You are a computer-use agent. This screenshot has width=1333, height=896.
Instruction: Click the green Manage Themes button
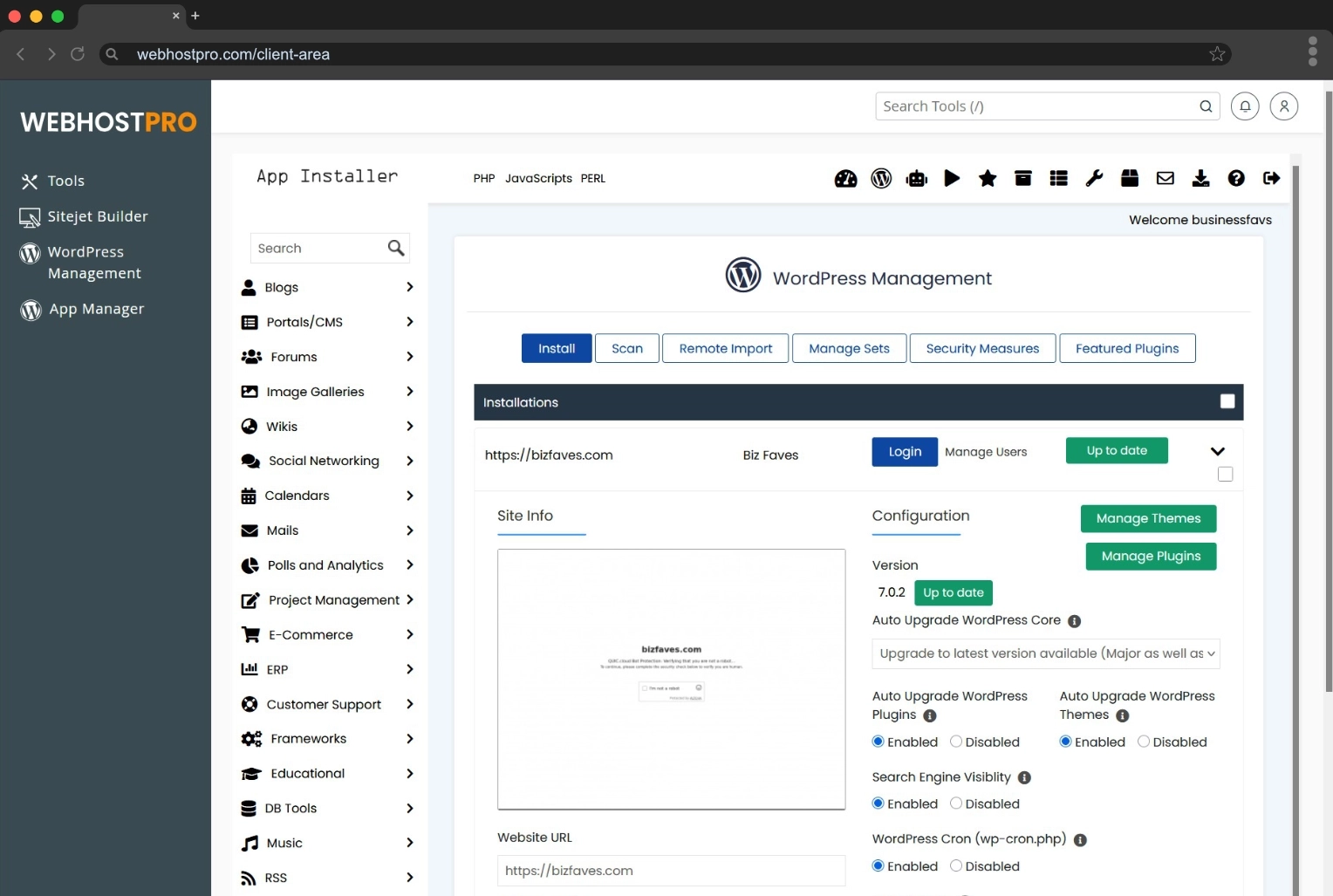[x=1148, y=518]
